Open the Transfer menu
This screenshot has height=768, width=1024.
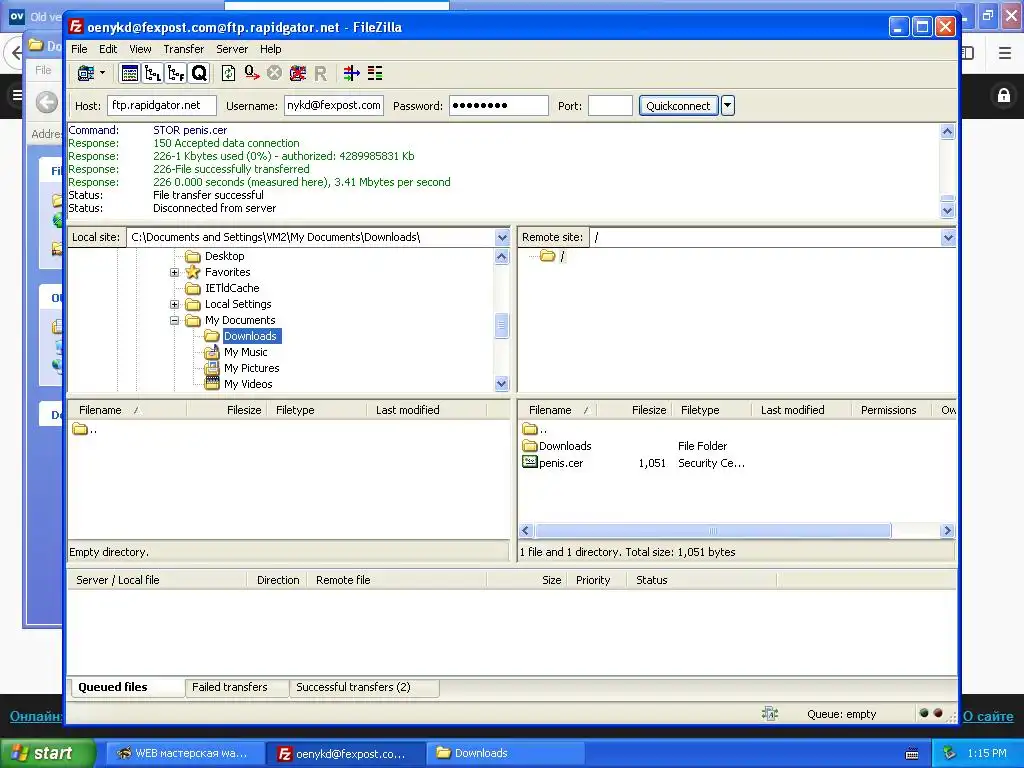[184, 49]
